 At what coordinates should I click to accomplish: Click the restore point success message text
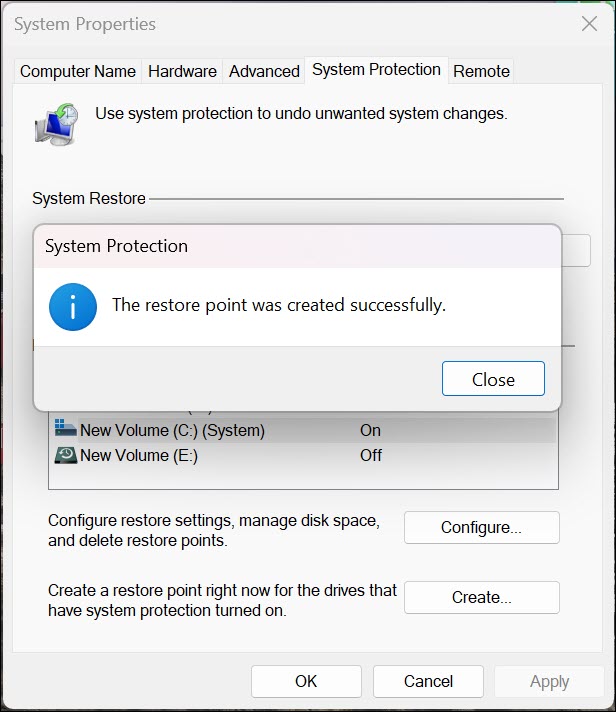click(278, 305)
